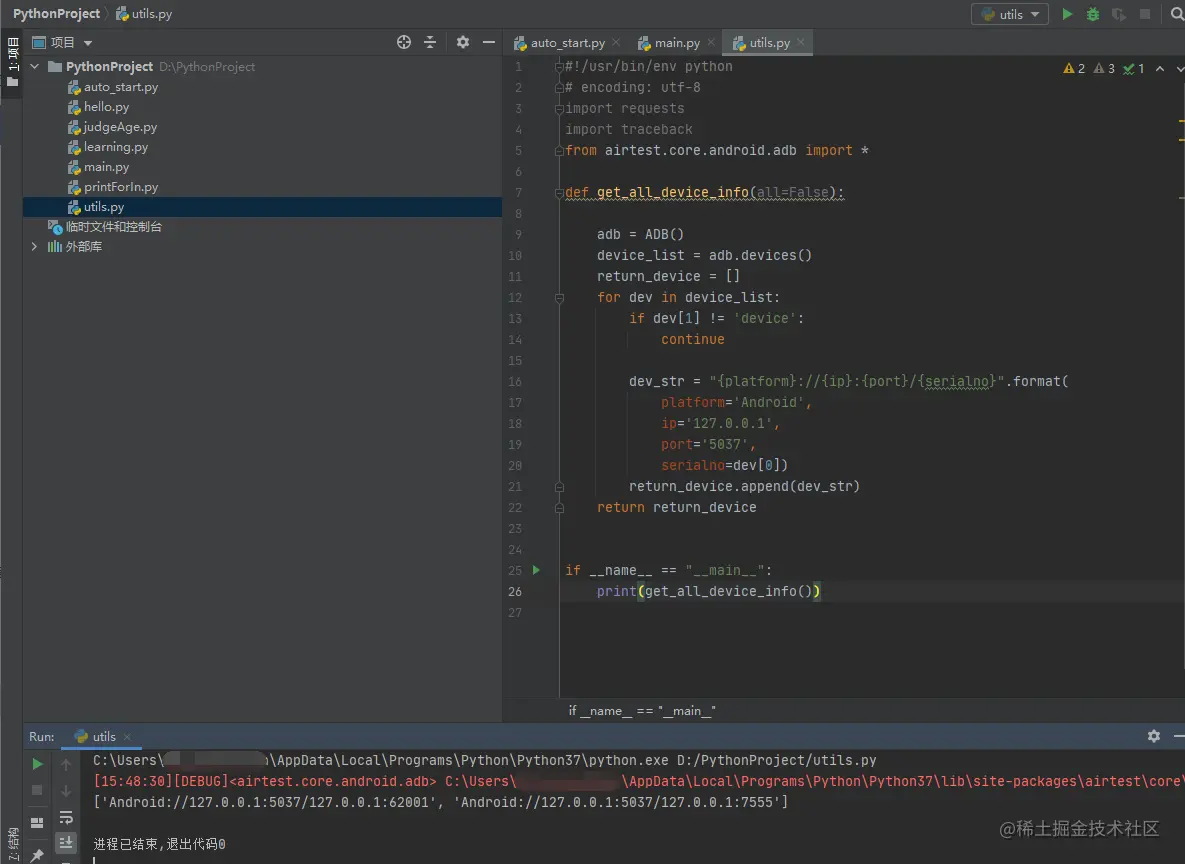This screenshot has height=864, width=1185.
Task: Toggle soft-wrap in the Run console
Action: [x=66, y=818]
